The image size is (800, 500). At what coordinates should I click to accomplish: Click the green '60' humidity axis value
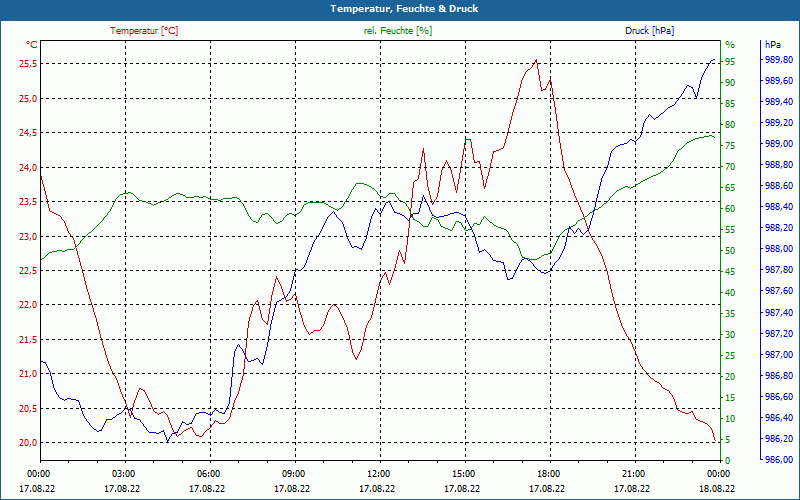[730, 208]
